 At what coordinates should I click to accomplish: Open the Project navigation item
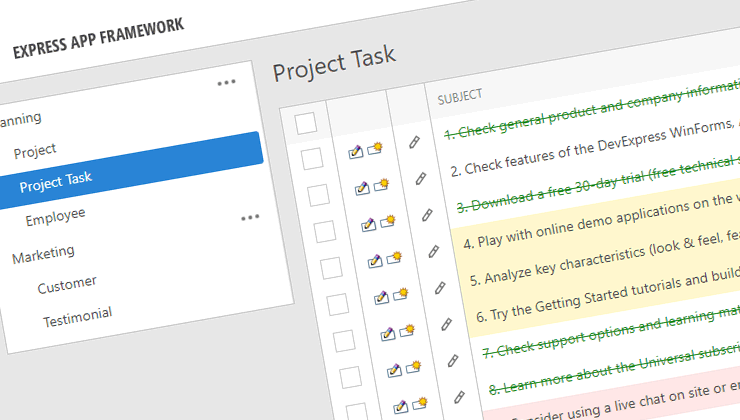point(35,150)
